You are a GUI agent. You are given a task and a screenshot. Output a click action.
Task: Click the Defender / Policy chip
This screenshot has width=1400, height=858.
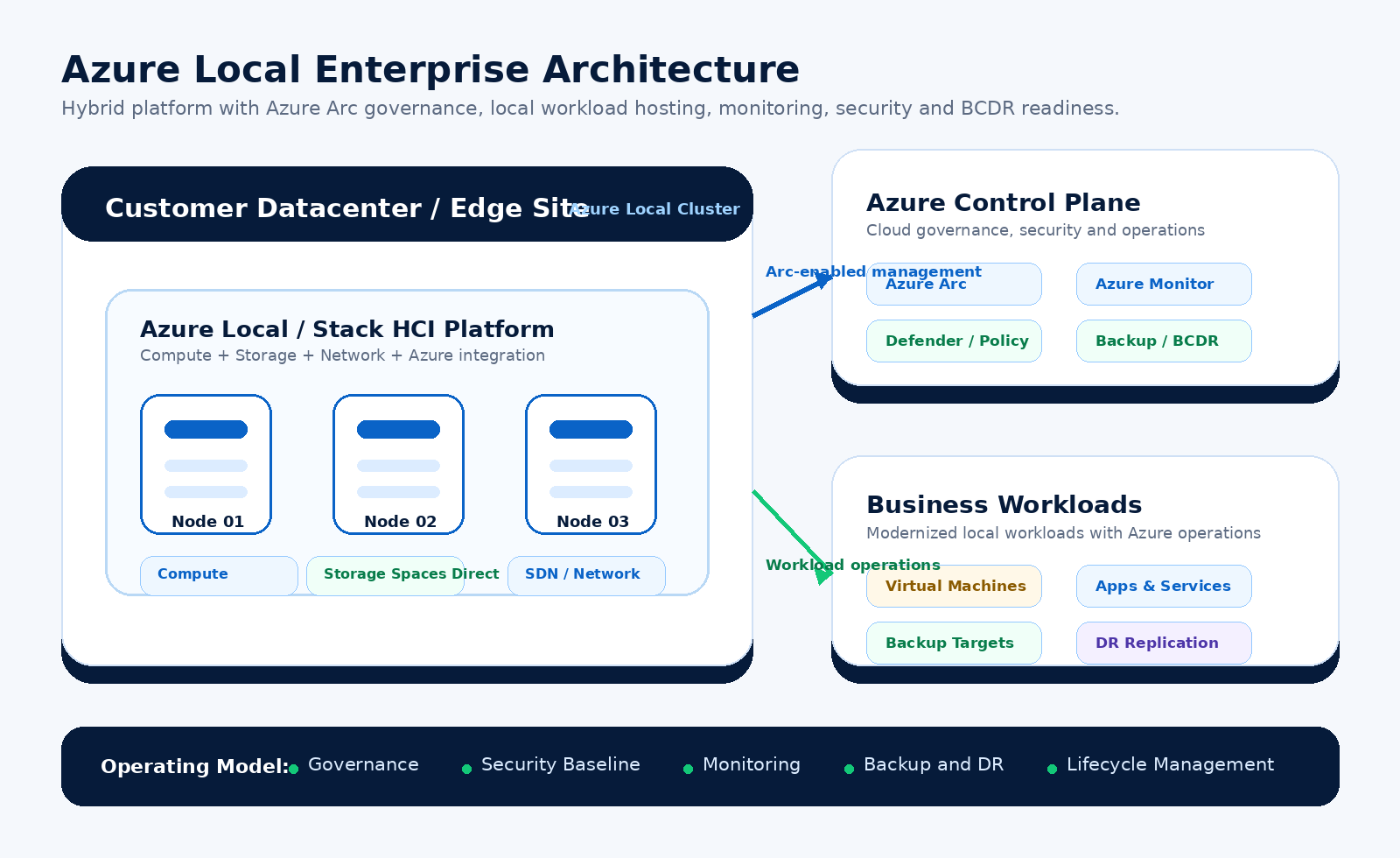(955, 341)
